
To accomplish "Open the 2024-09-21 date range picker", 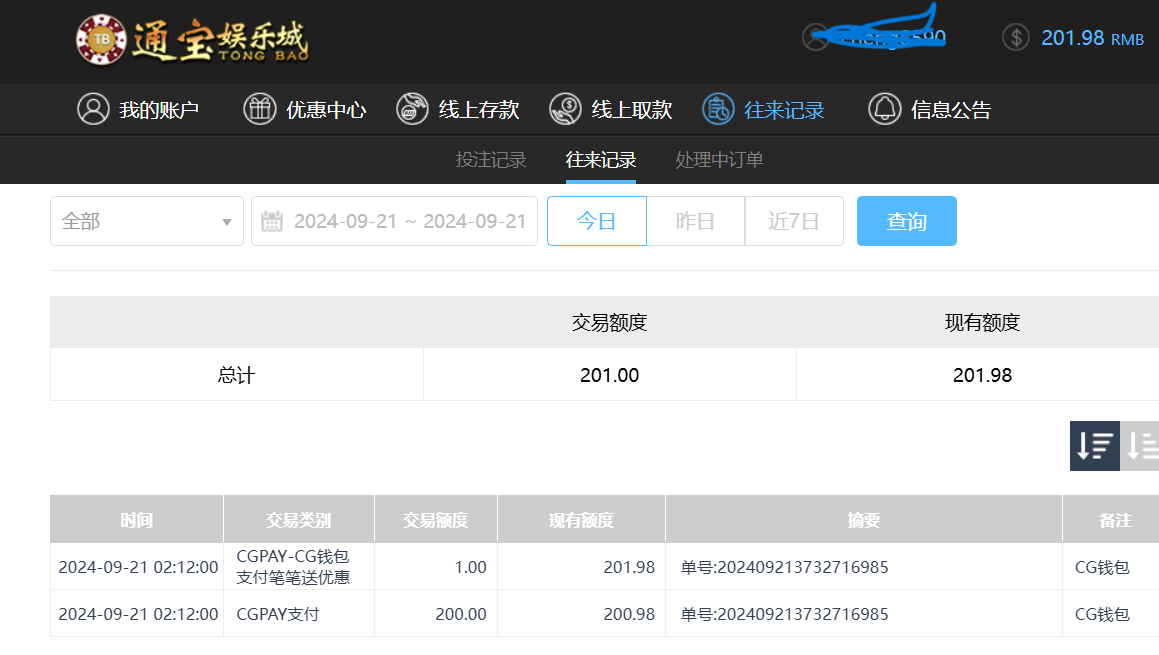I will (x=409, y=221).
